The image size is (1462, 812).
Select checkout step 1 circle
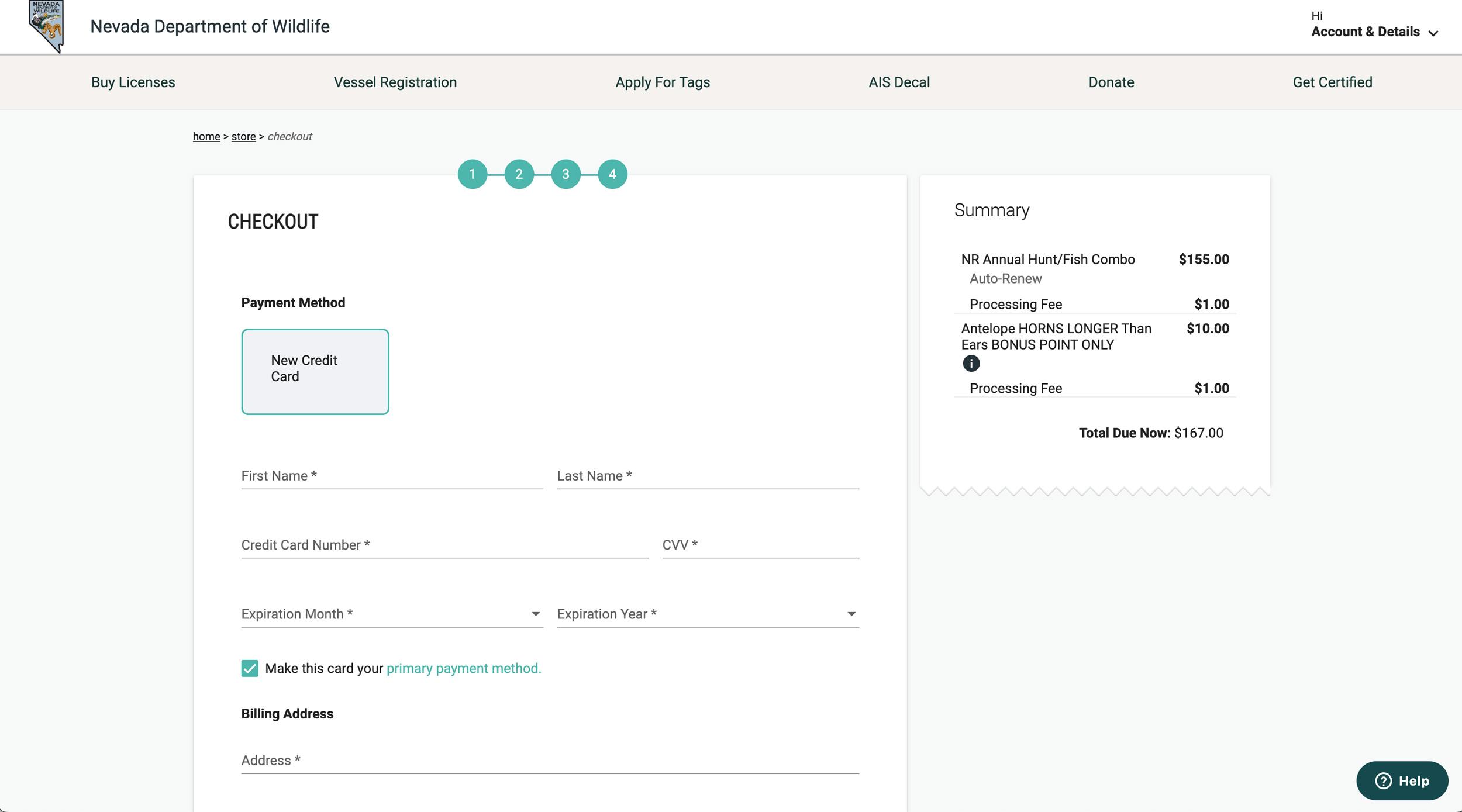473,174
